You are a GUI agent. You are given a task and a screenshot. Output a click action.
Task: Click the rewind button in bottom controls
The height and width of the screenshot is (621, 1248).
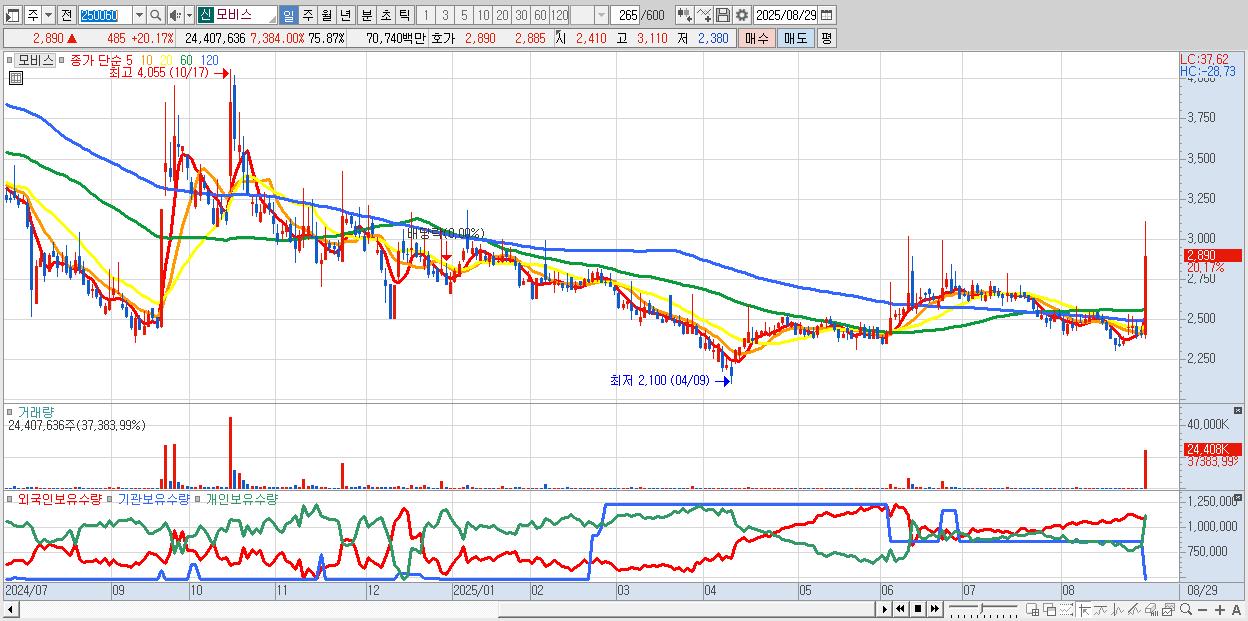tap(900, 610)
